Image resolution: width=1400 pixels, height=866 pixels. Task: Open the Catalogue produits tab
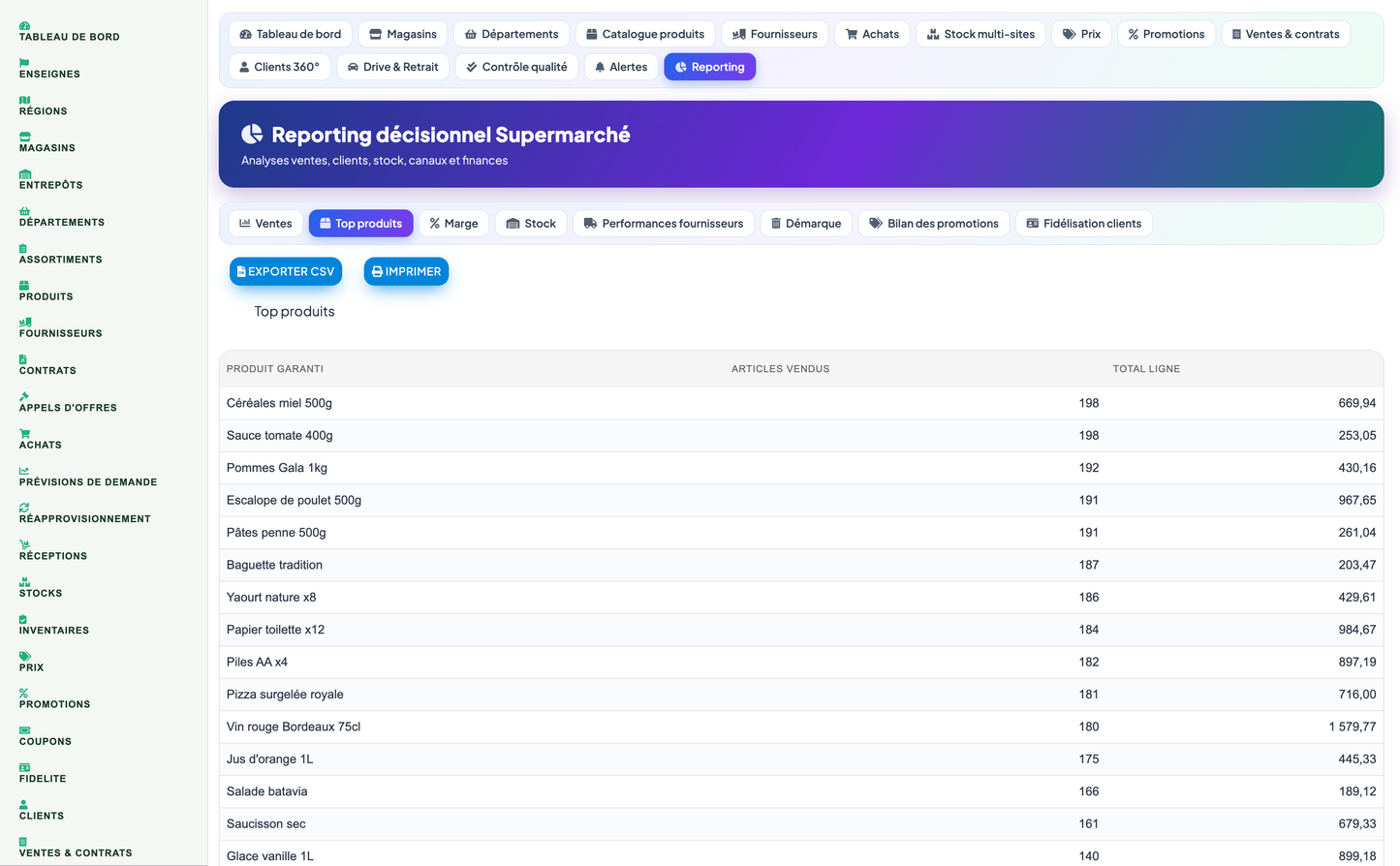[645, 34]
